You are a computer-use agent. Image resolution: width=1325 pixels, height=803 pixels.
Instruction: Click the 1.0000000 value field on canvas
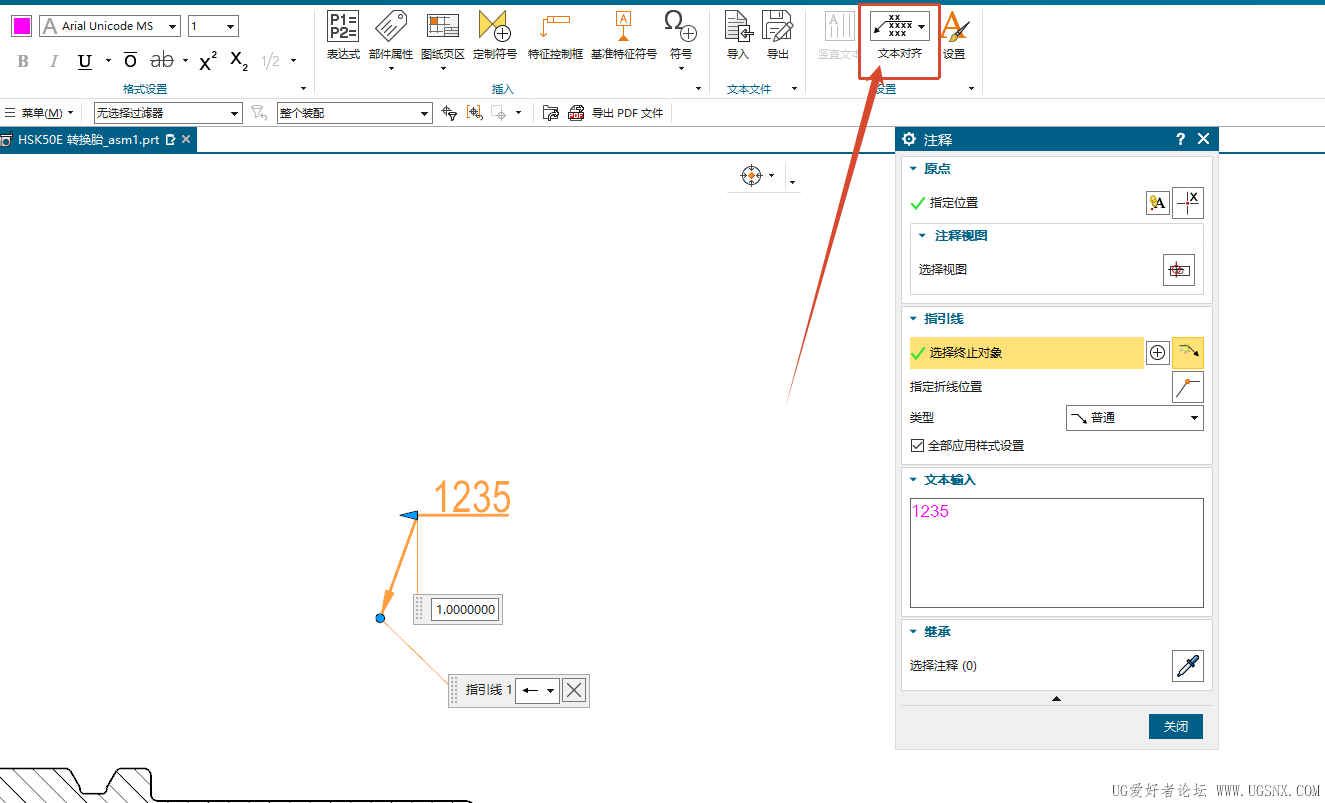point(466,609)
